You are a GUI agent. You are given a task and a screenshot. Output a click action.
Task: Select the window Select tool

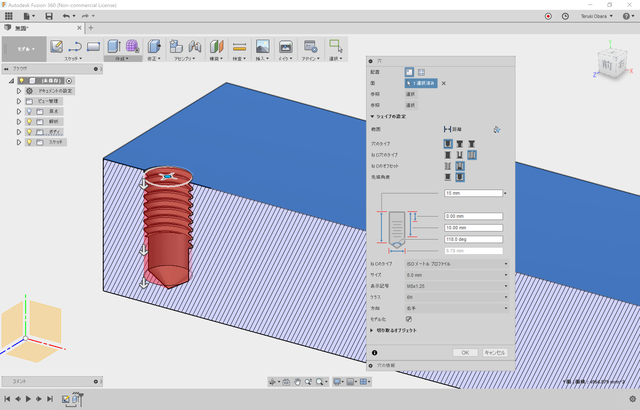point(336,46)
